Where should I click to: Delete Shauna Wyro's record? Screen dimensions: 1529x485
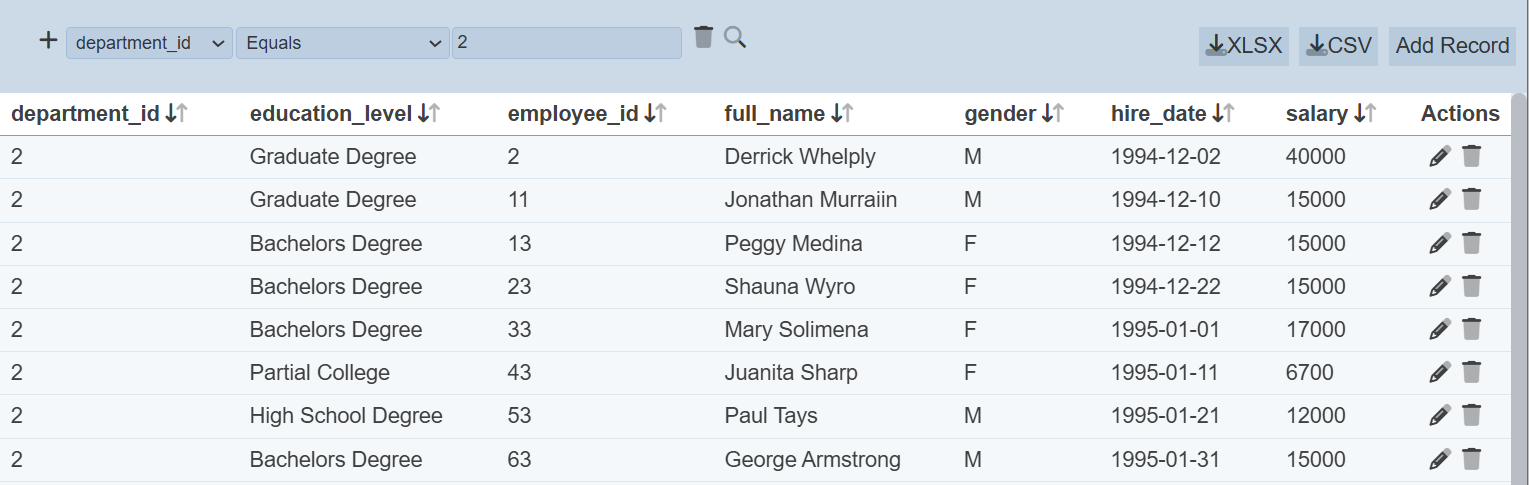1471,286
